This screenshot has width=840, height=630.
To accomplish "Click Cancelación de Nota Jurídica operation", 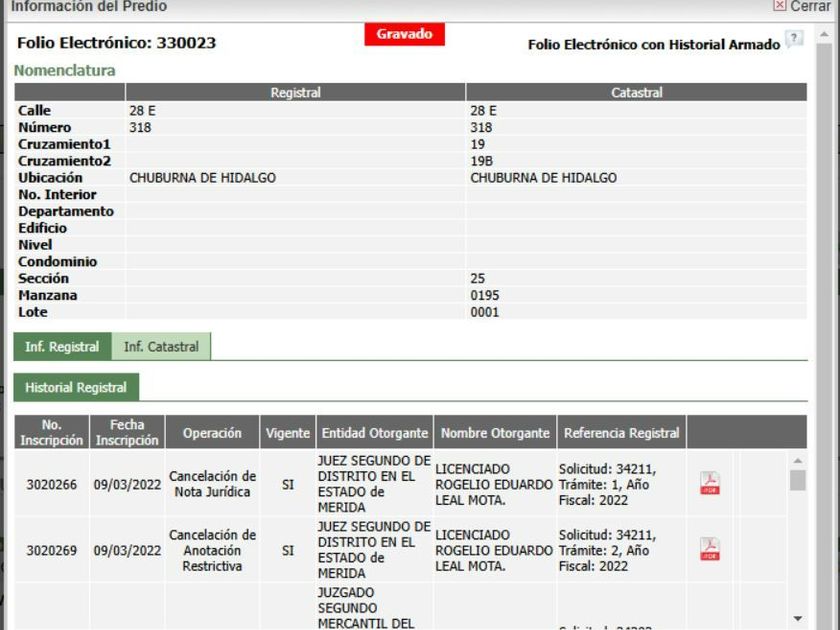I will [x=212, y=484].
